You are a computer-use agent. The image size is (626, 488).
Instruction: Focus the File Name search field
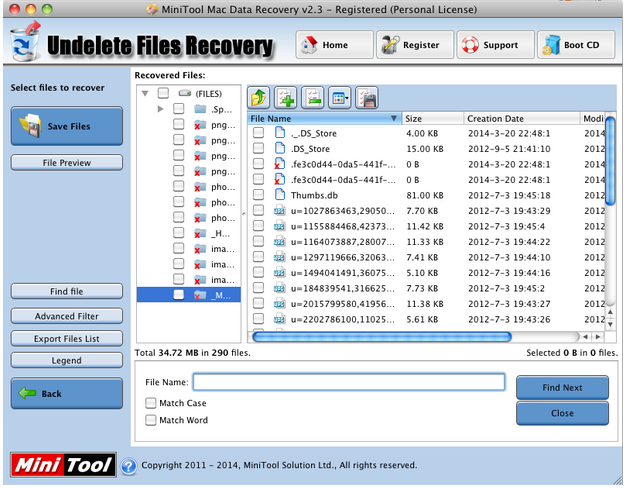pos(349,382)
